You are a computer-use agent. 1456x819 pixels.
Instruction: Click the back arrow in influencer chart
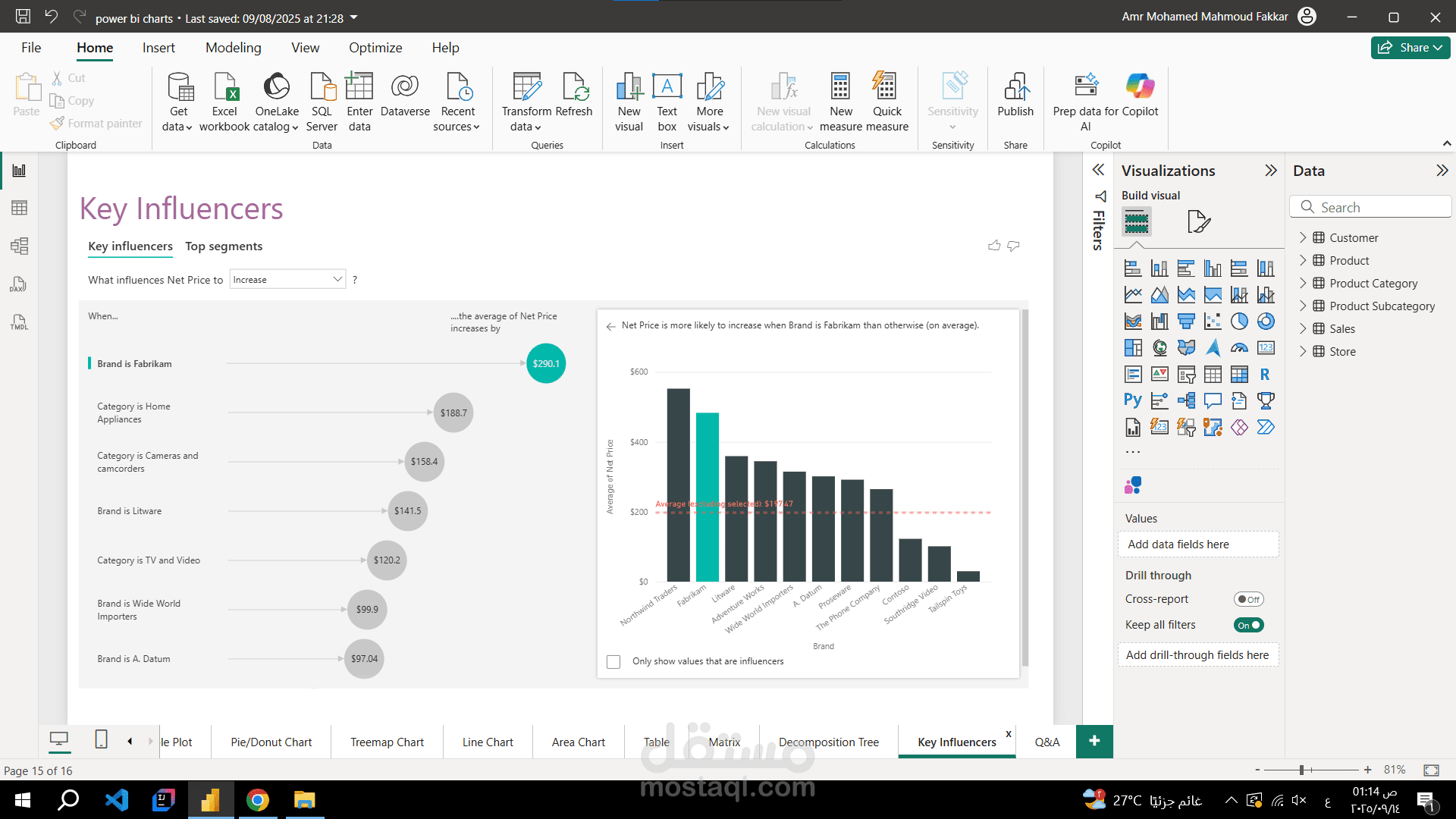click(611, 327)
